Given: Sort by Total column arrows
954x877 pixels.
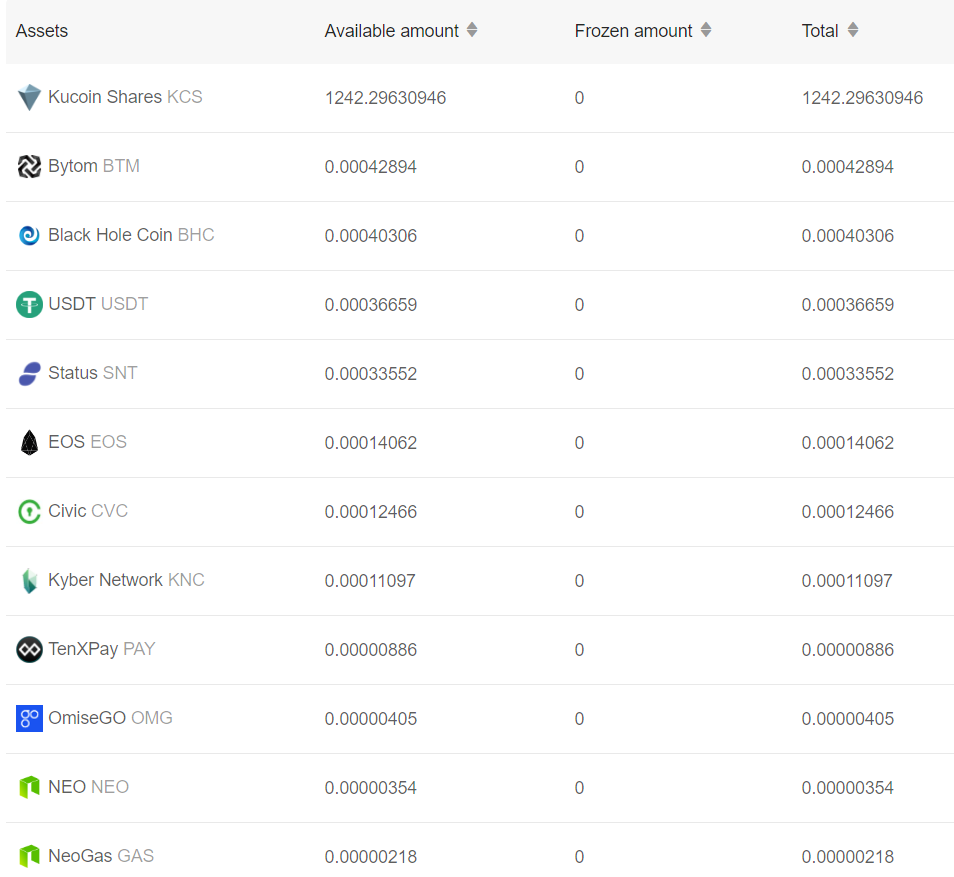Looking at the screenshot, I should click(x=853, y=30).
